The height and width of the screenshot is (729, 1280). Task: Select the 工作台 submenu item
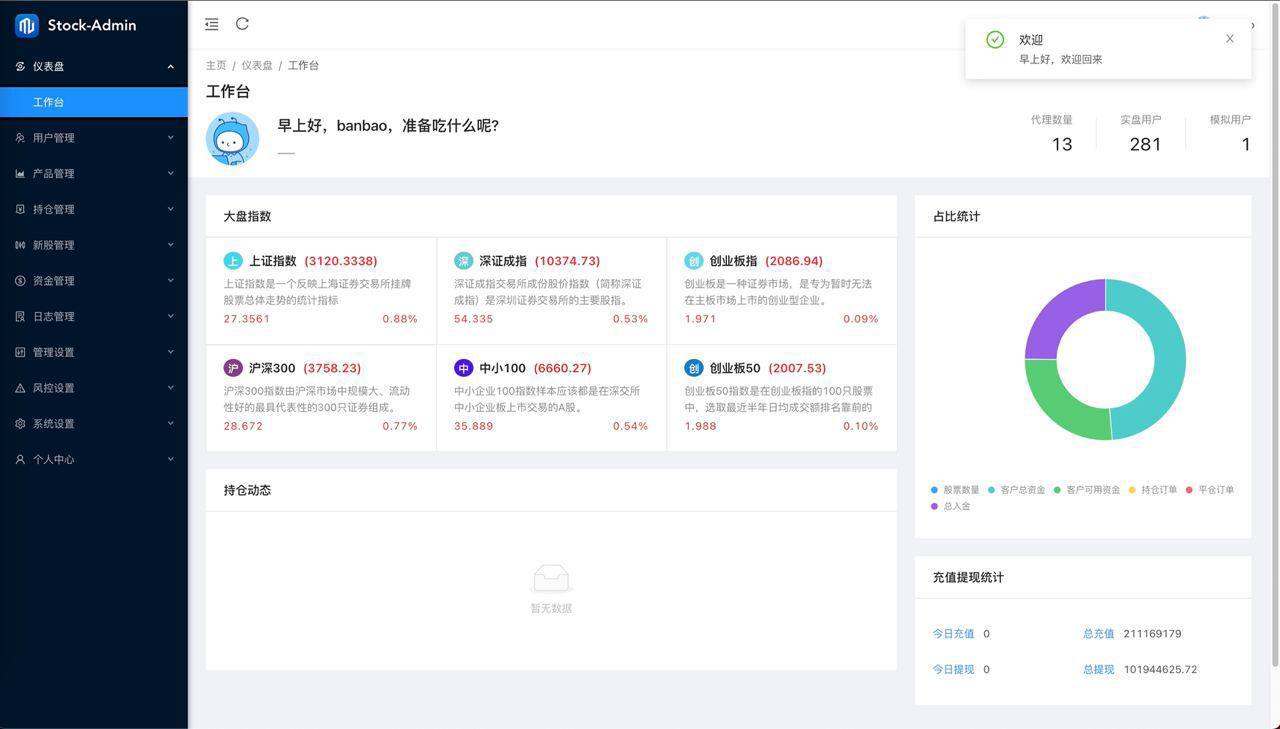[94, 102]
